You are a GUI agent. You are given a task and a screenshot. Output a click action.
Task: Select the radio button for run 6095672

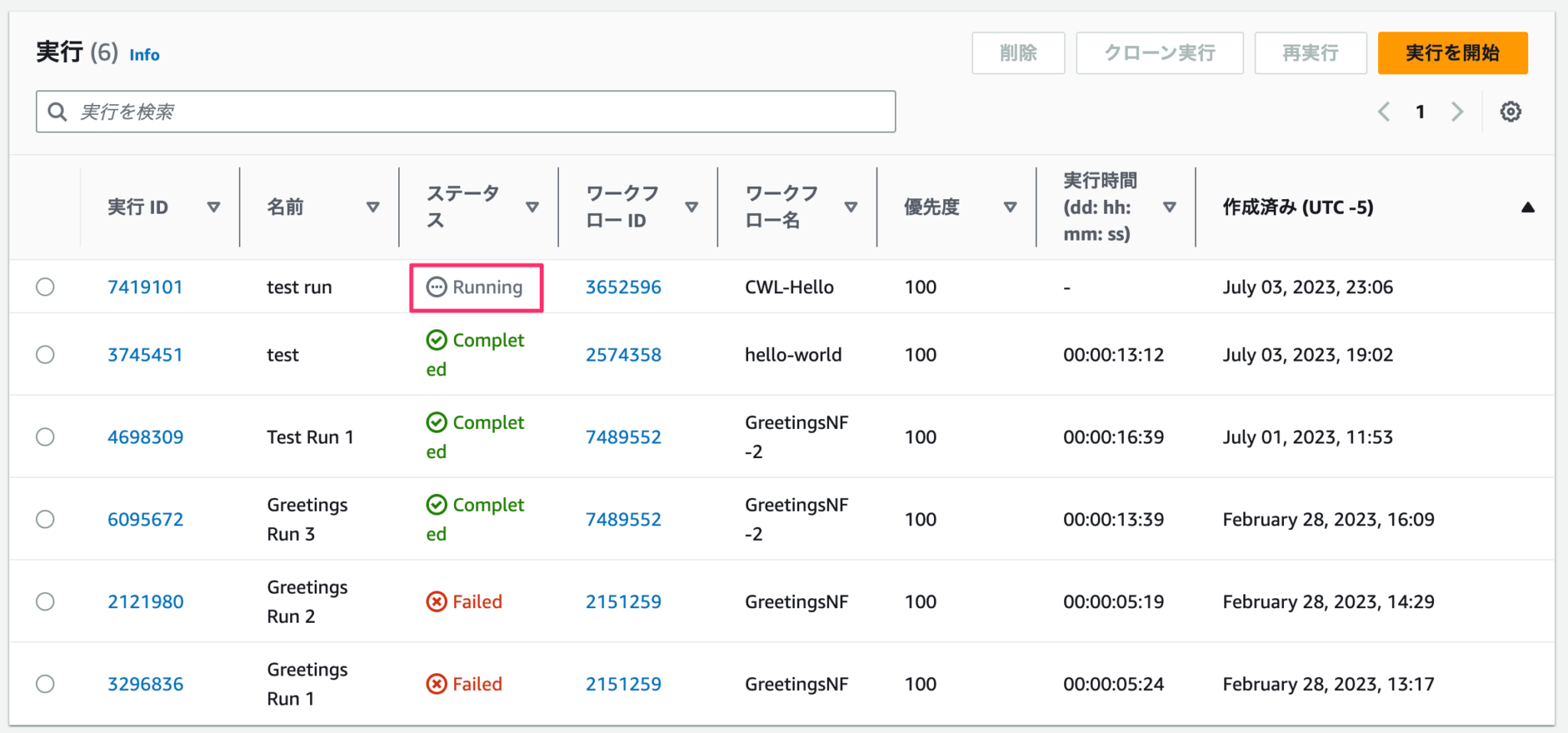(x=45, y=519)
